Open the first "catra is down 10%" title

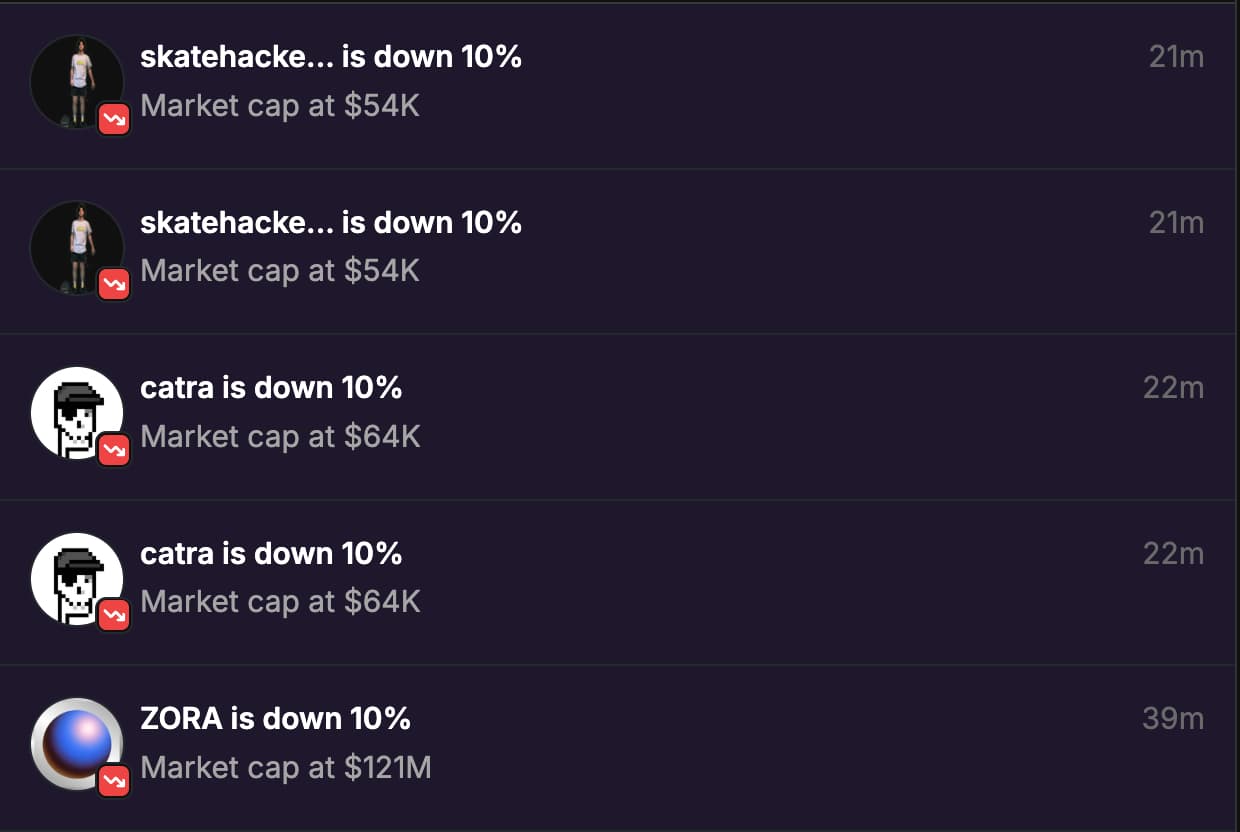pos(271,388)
